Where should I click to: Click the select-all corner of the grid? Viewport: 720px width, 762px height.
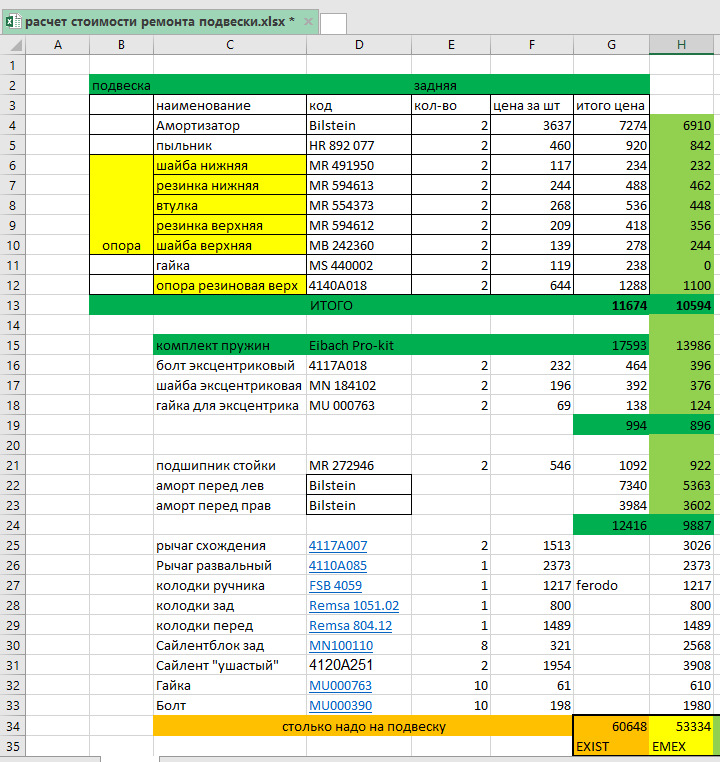pos(12,45)
